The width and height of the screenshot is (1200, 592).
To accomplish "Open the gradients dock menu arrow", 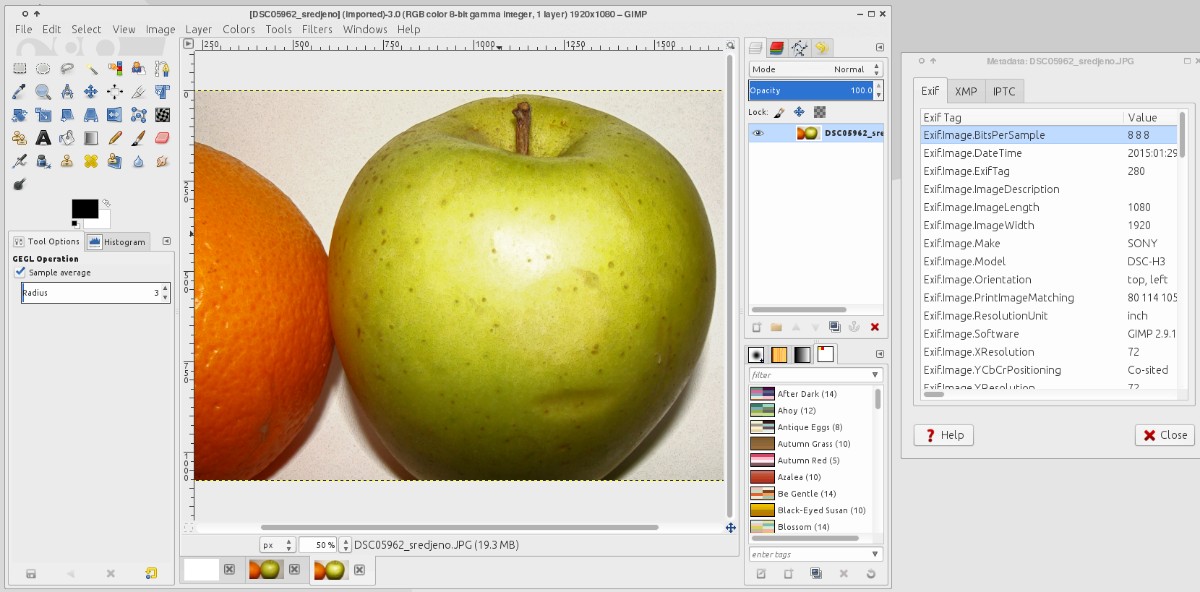I will (879, 354).
